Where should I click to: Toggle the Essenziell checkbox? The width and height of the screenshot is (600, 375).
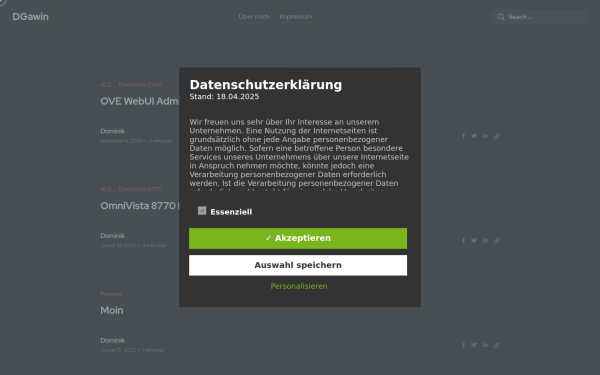pyautogui.click(x=202, y=211)
